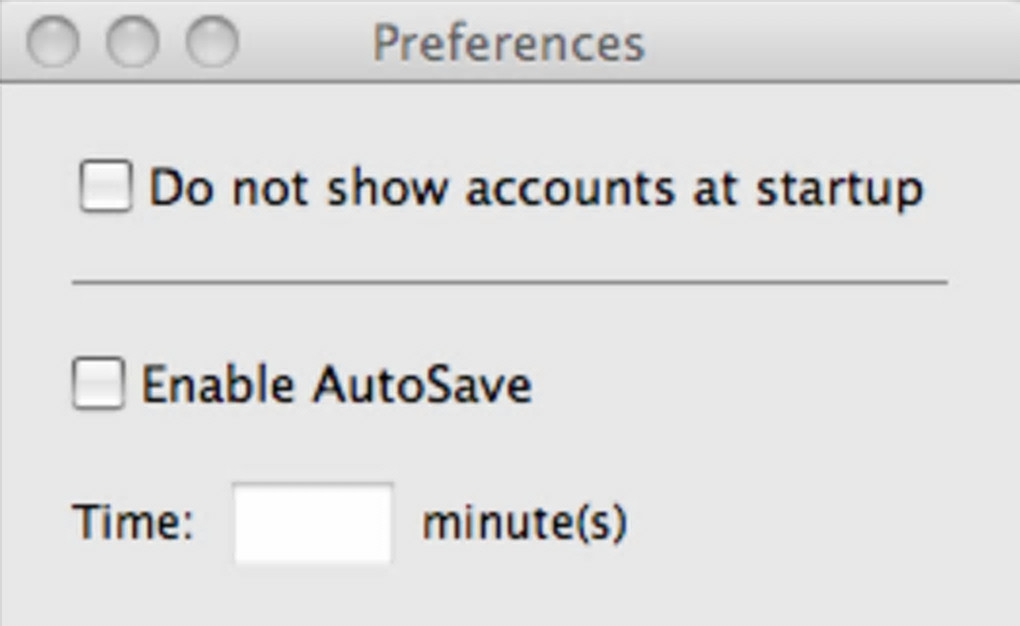The height and width of the screenshot is (626, 1020).
Task: Click the "Do not show accounts at startup" label
Action: [x=535, y=188]
